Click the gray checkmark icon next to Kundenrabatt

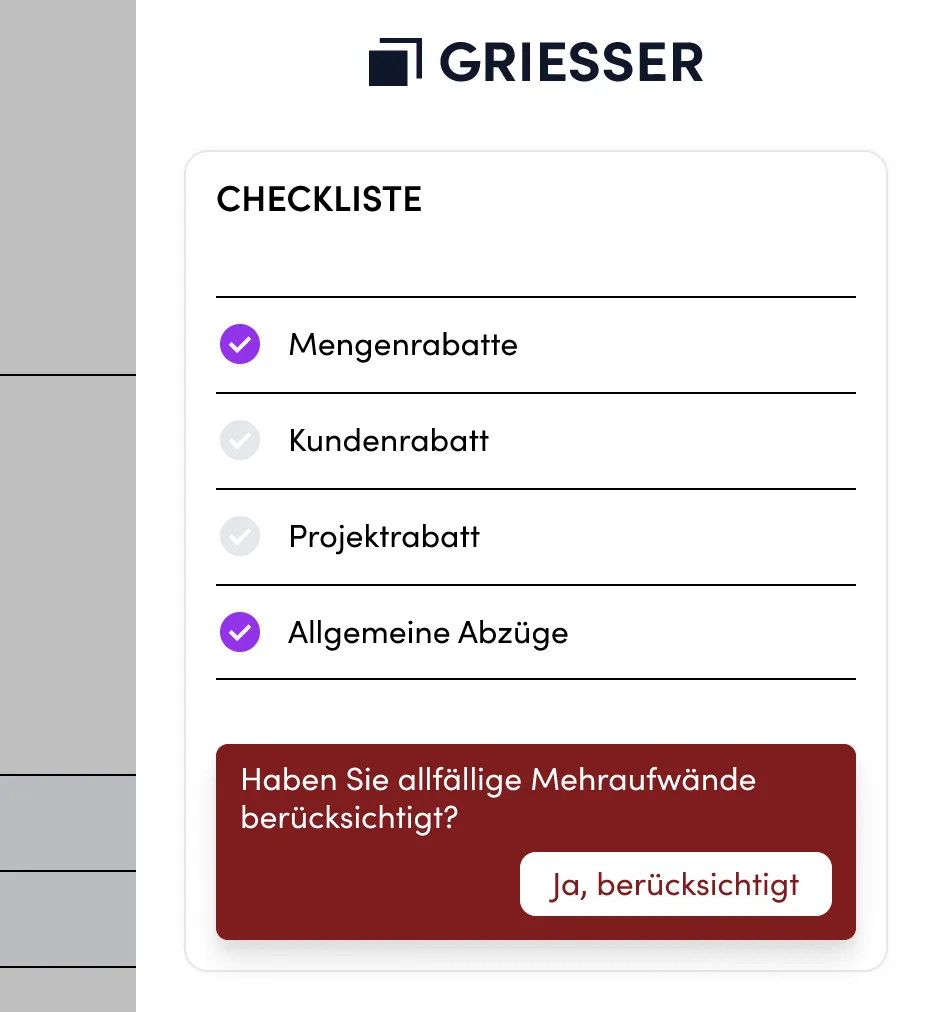(239, 440)
